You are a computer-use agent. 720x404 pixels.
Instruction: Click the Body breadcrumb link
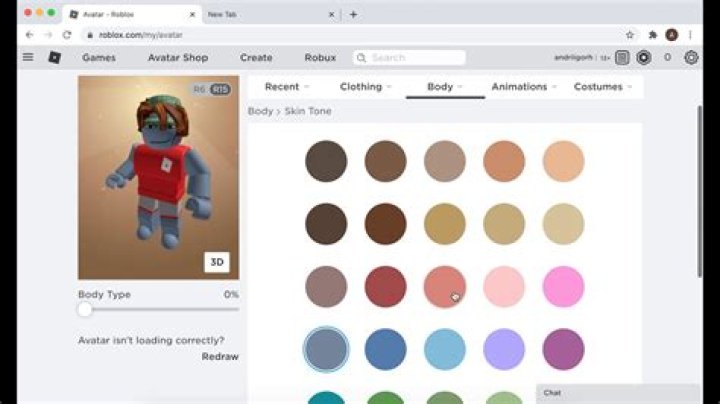(x=260, y=111)
